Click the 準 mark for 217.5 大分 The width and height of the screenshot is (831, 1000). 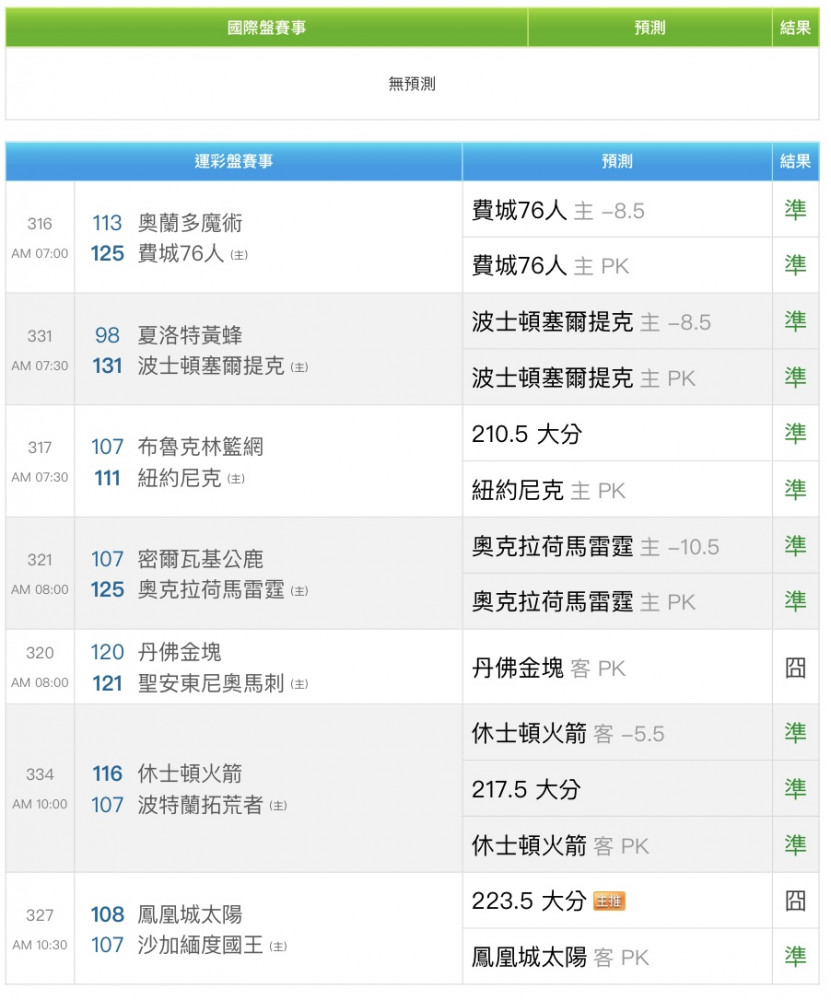click(x=795, y=789)
